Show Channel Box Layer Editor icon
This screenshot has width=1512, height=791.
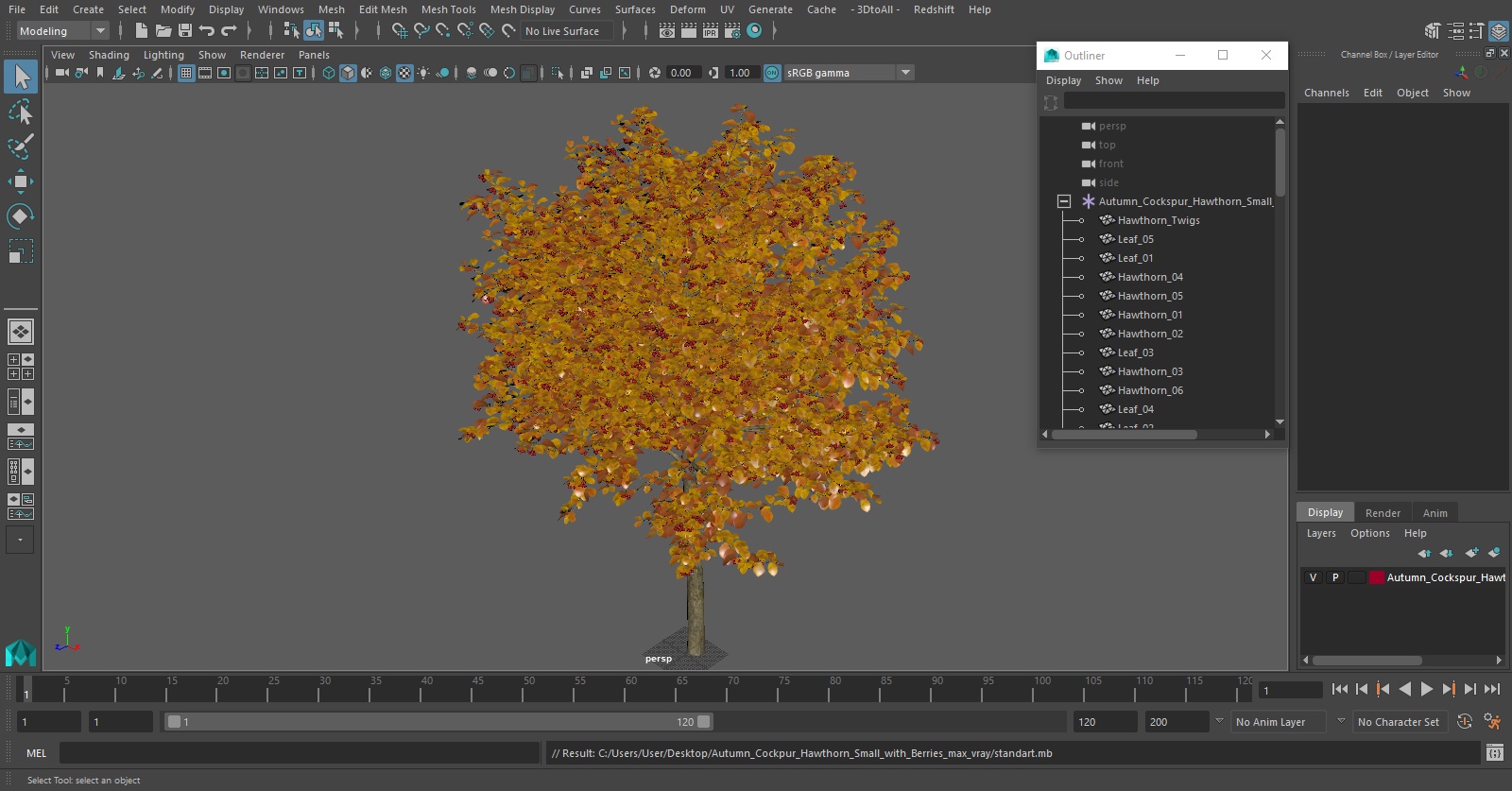1499,30
